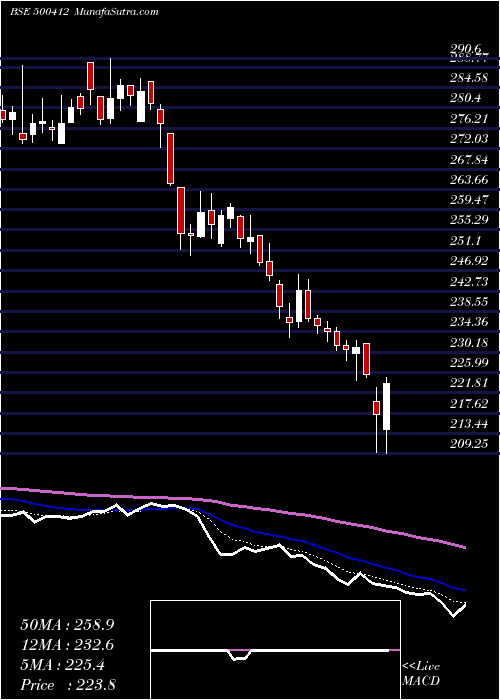Click the 251.1 price axis label
The width and height of the screenshot is (500, 700).
pyautogui.click(x=465, y=241)
